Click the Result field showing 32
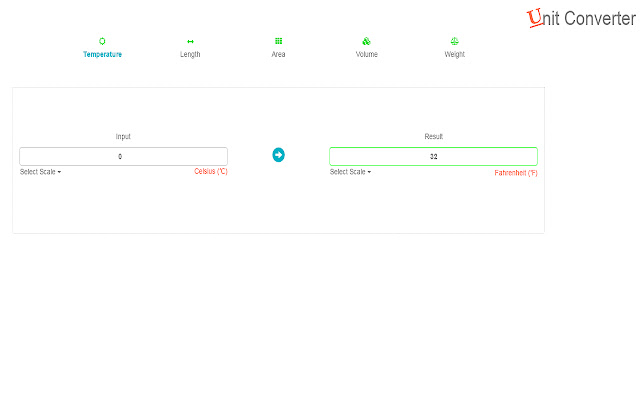This screenshot has height=400, width=640. click(433, 156)
